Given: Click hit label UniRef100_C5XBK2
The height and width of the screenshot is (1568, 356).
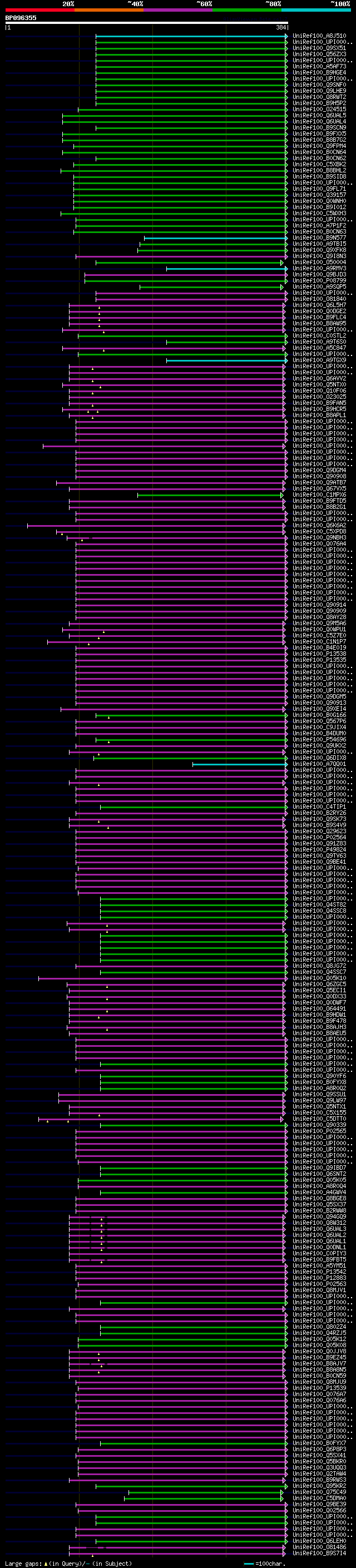Looking at the screenshot, I should pos(319,164).
